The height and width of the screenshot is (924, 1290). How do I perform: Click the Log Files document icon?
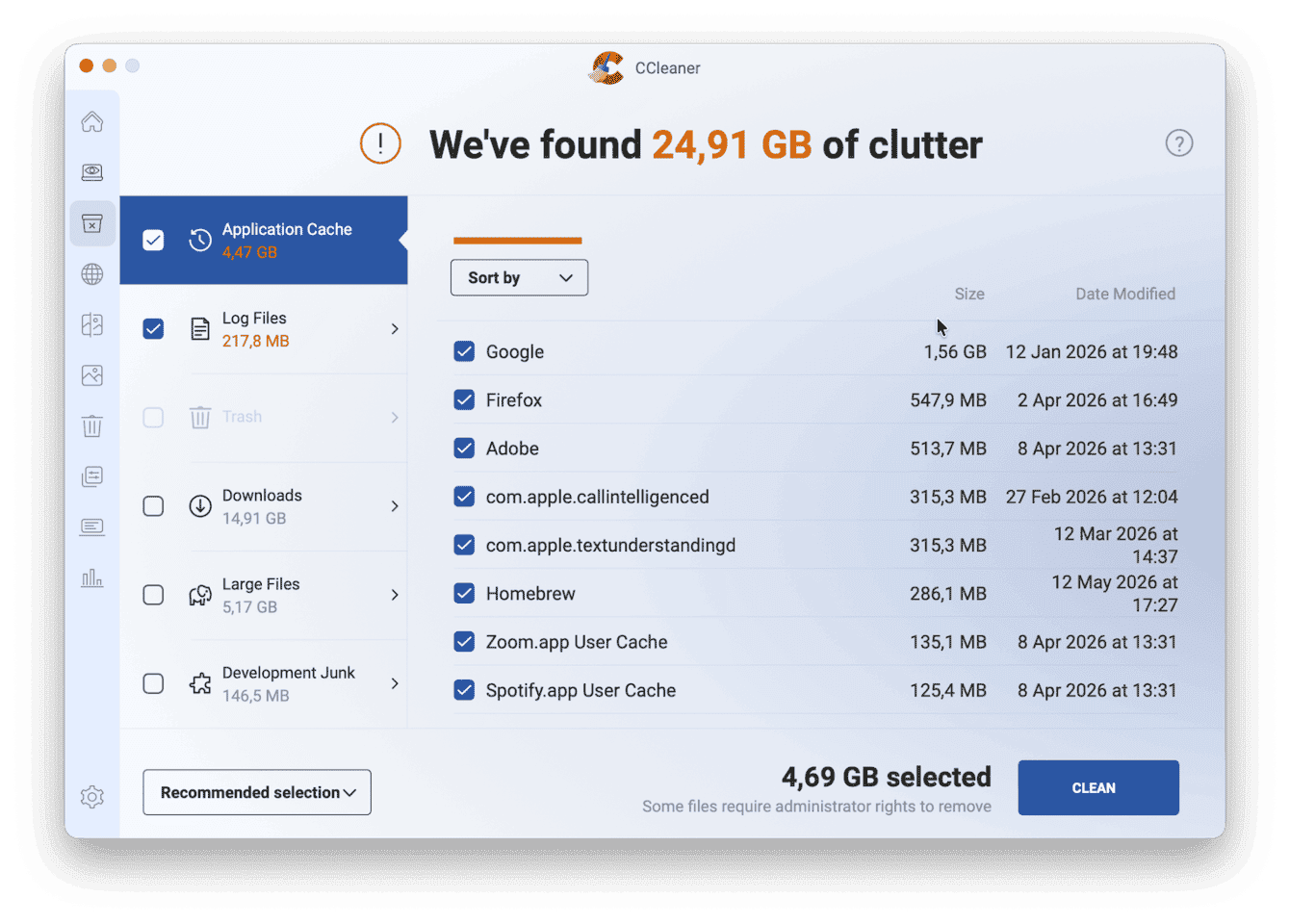(200, 329)
